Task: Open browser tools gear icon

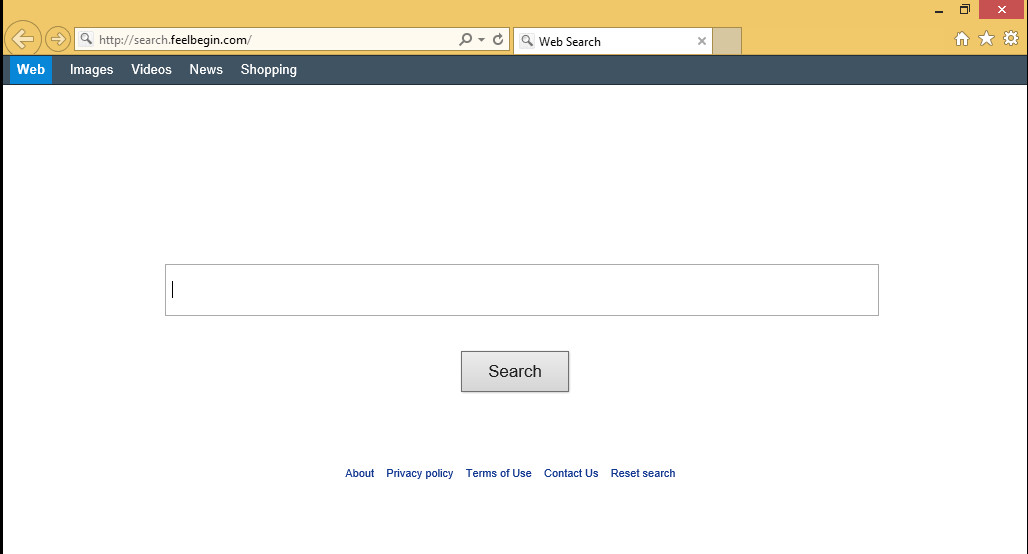Action: click(x=1011, y=39)
